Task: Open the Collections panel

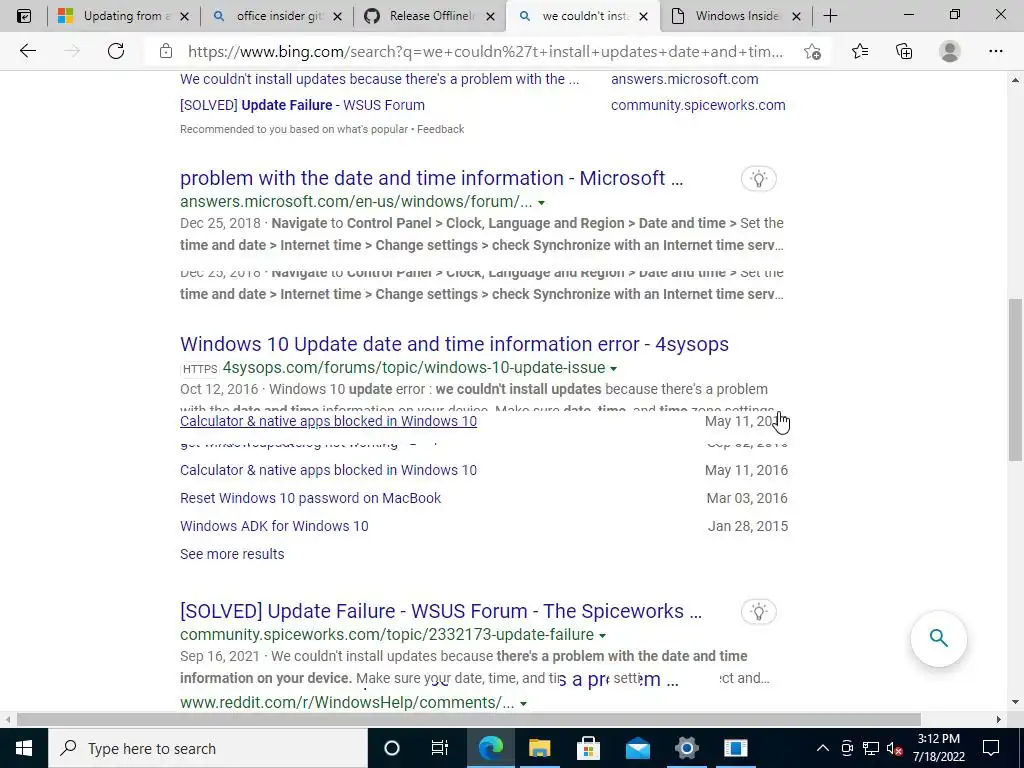Action: coord(904,51)
